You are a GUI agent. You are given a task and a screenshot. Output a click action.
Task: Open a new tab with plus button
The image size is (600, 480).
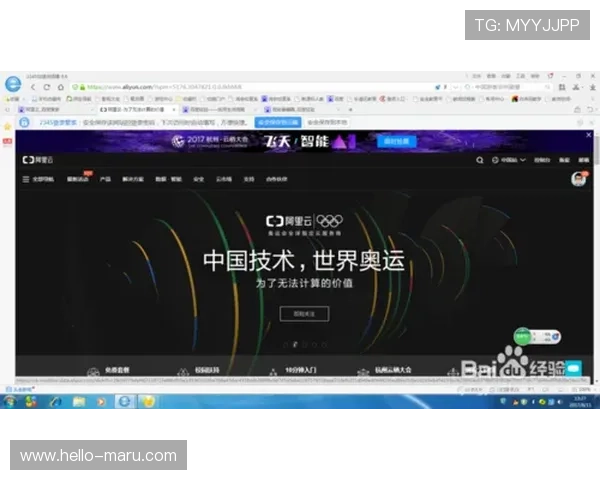pos(351,109)
